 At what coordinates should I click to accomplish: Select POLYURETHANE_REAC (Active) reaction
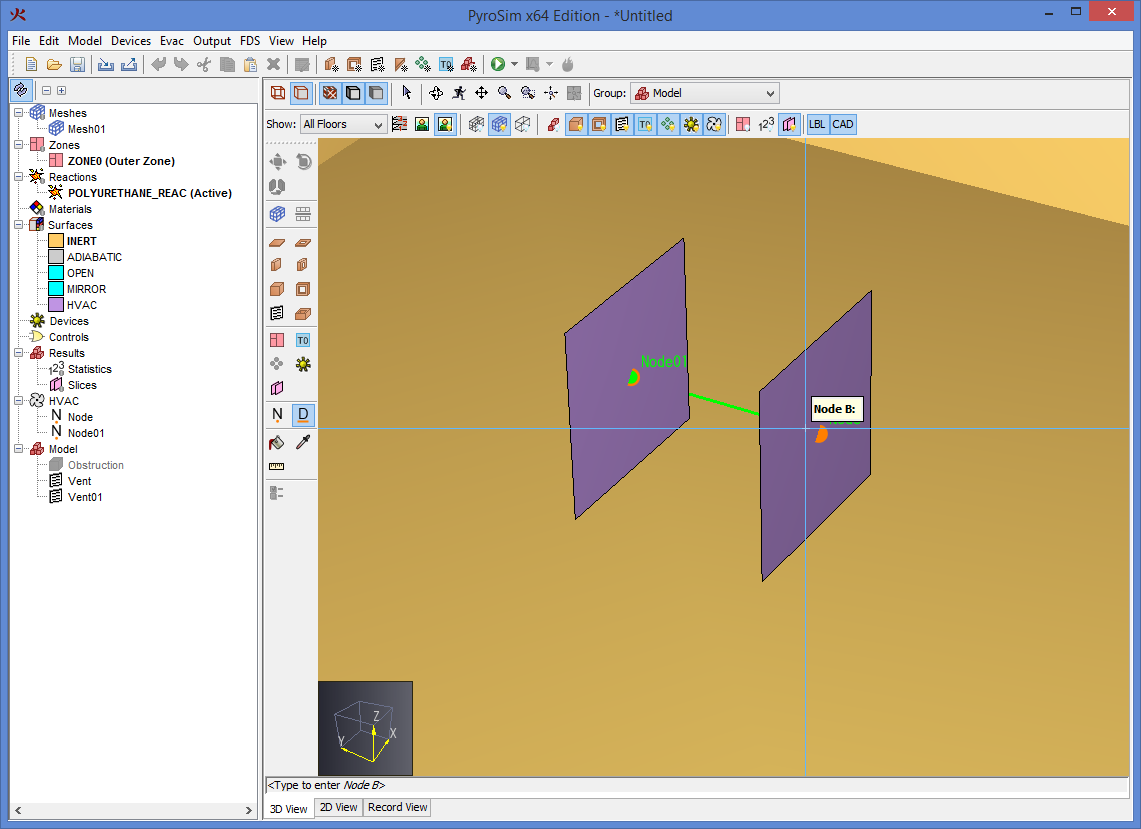(149, 193)
